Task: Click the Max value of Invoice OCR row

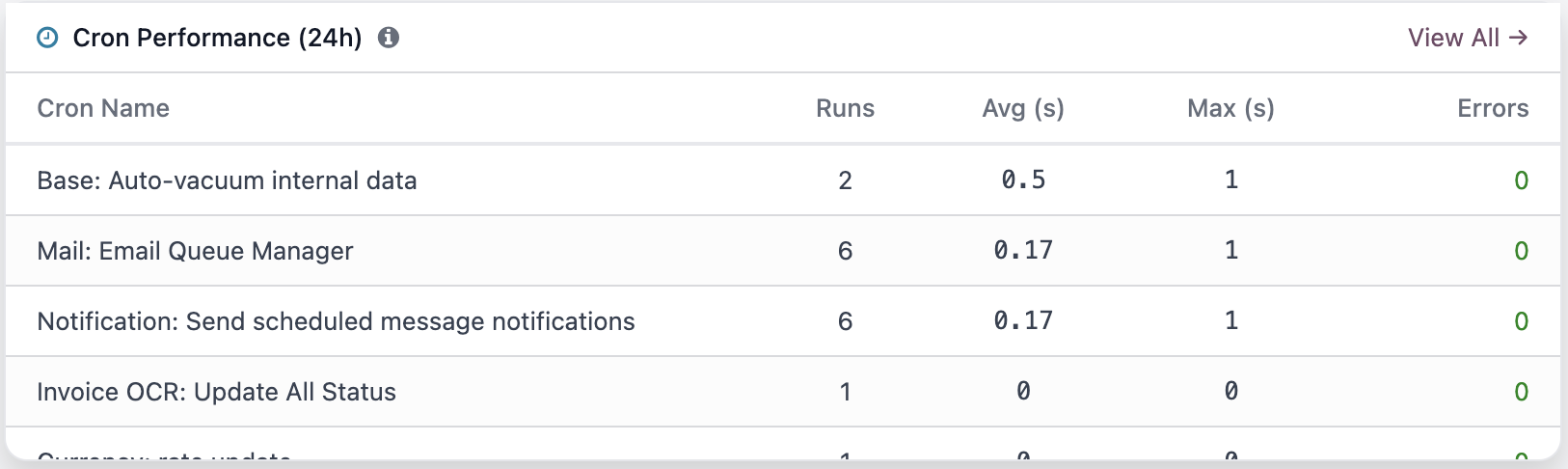Action: point(1231,392)
